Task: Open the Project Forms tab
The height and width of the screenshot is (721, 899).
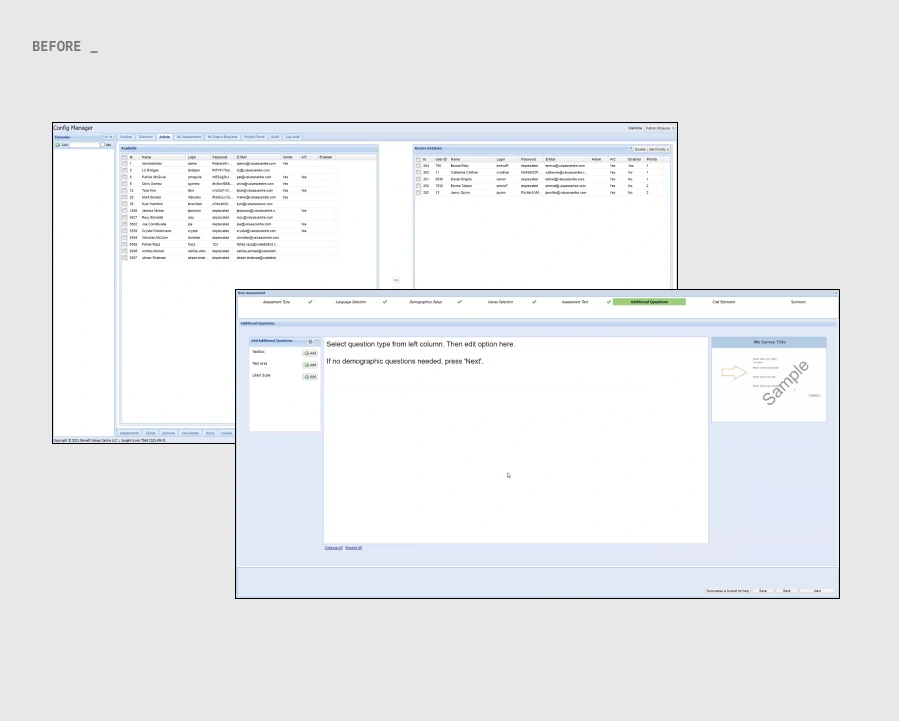Action: coord(254,137)
